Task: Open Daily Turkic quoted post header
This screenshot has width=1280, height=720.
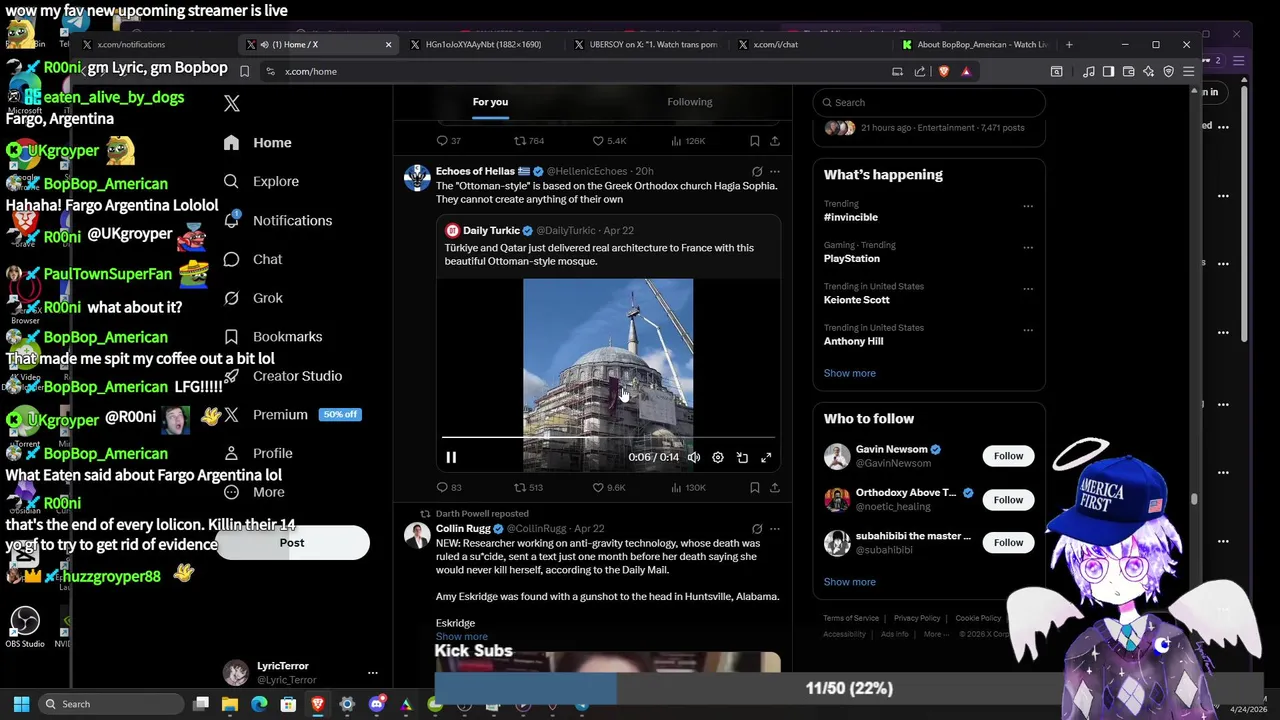Action: pyautogui.click(x=540, y=230)
